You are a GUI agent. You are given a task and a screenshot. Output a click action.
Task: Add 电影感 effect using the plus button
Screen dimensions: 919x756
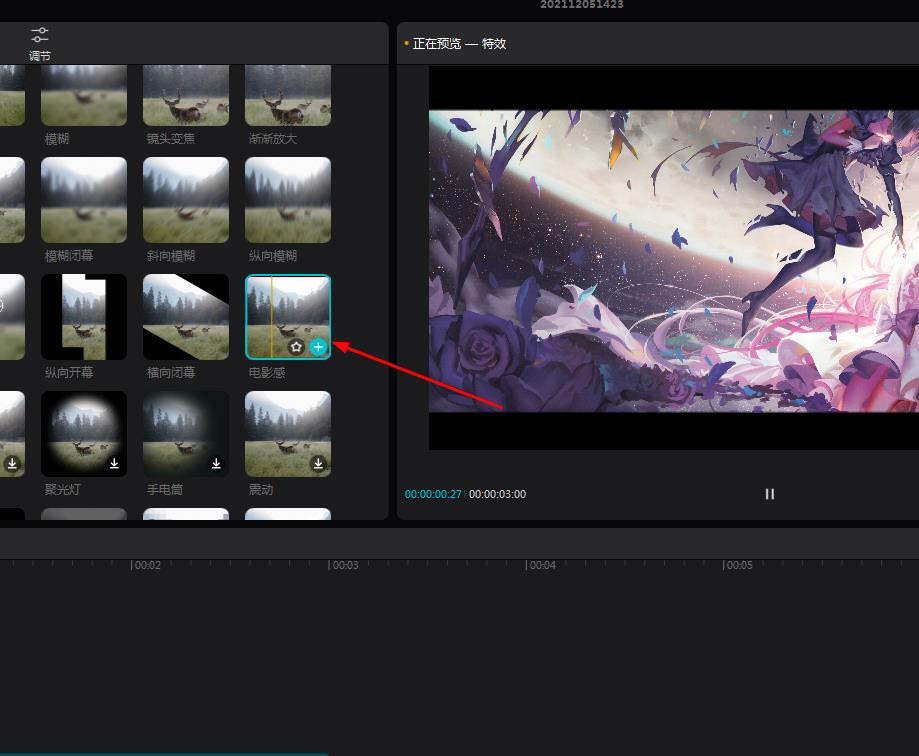(x=318, y=347)
